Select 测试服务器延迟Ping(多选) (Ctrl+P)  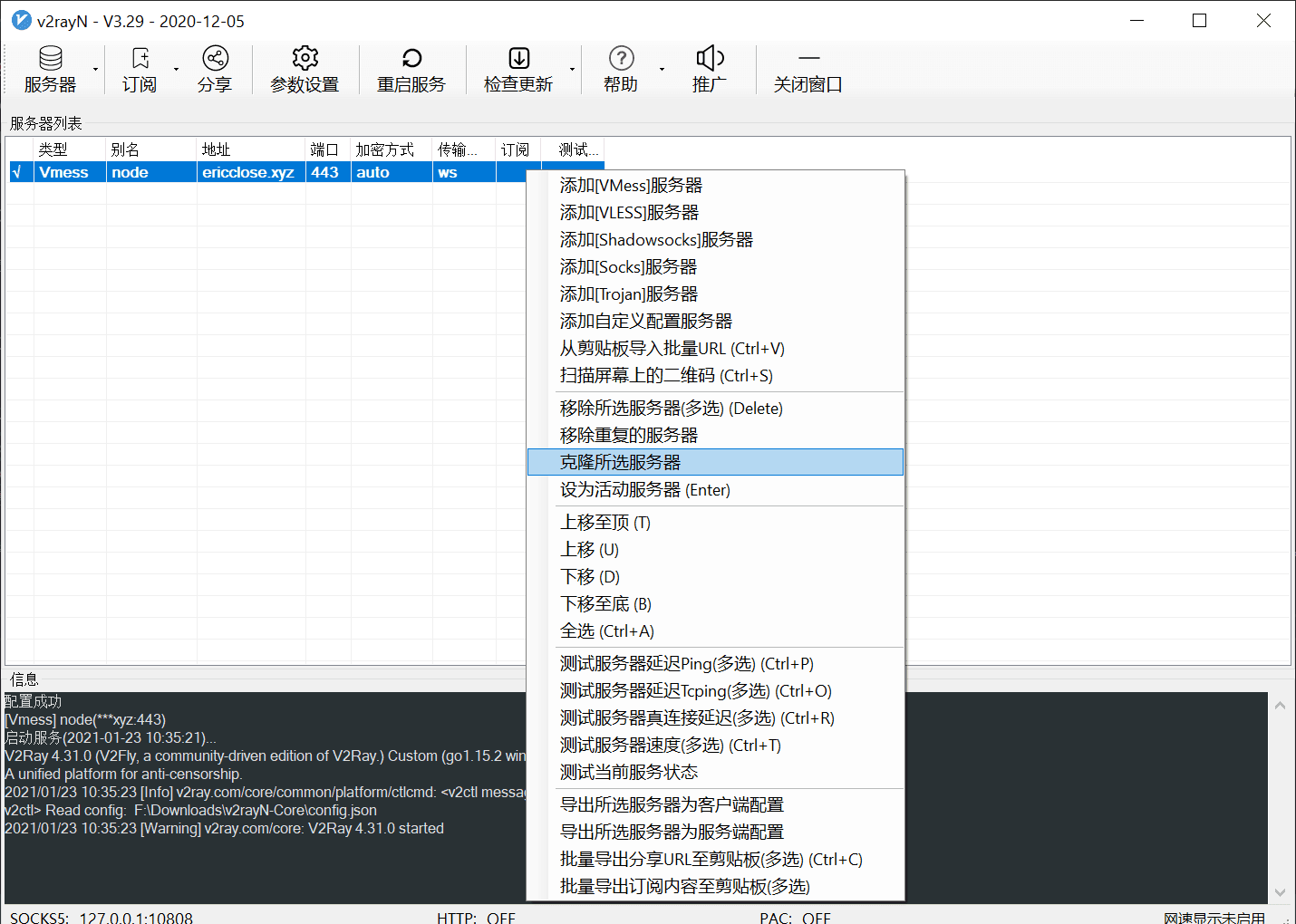coord(715,664)
